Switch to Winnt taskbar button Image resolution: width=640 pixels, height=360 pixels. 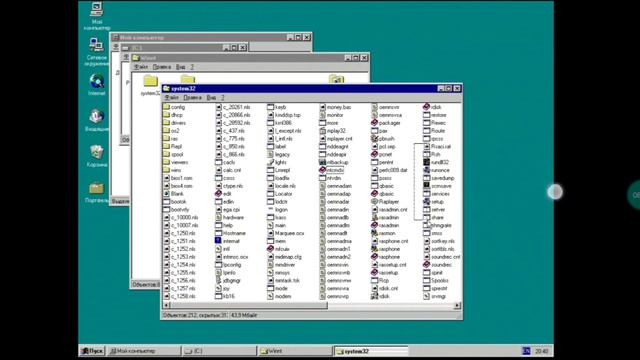[x=295, y=351]
